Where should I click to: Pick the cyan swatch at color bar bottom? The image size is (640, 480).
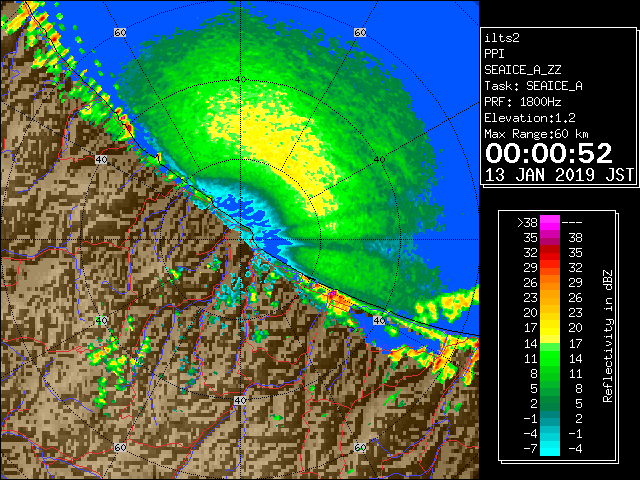click(x=550, y=449)
